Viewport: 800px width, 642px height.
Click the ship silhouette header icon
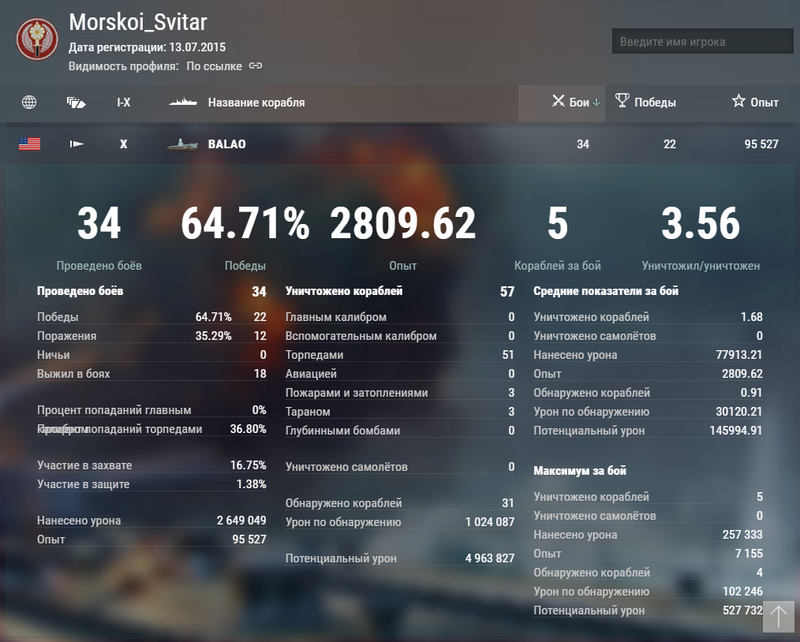click(x=183, y=102)
